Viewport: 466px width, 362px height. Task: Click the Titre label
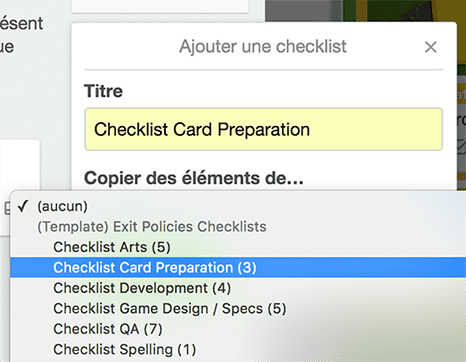click(103, 91)
